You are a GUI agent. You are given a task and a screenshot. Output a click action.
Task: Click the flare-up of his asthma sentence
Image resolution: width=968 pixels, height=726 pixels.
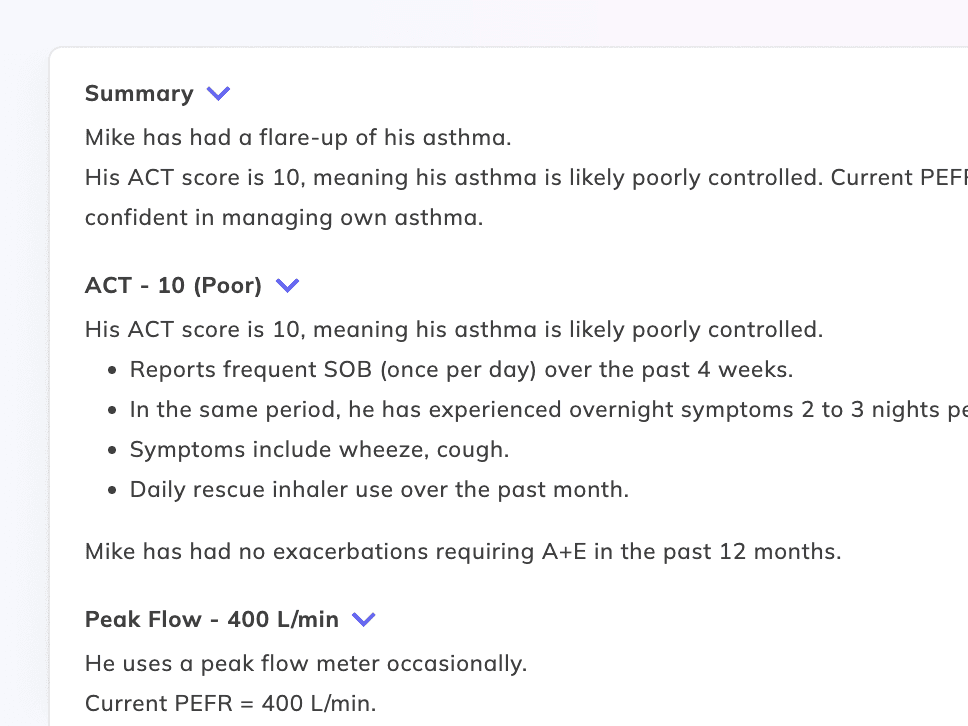point(298,138)
